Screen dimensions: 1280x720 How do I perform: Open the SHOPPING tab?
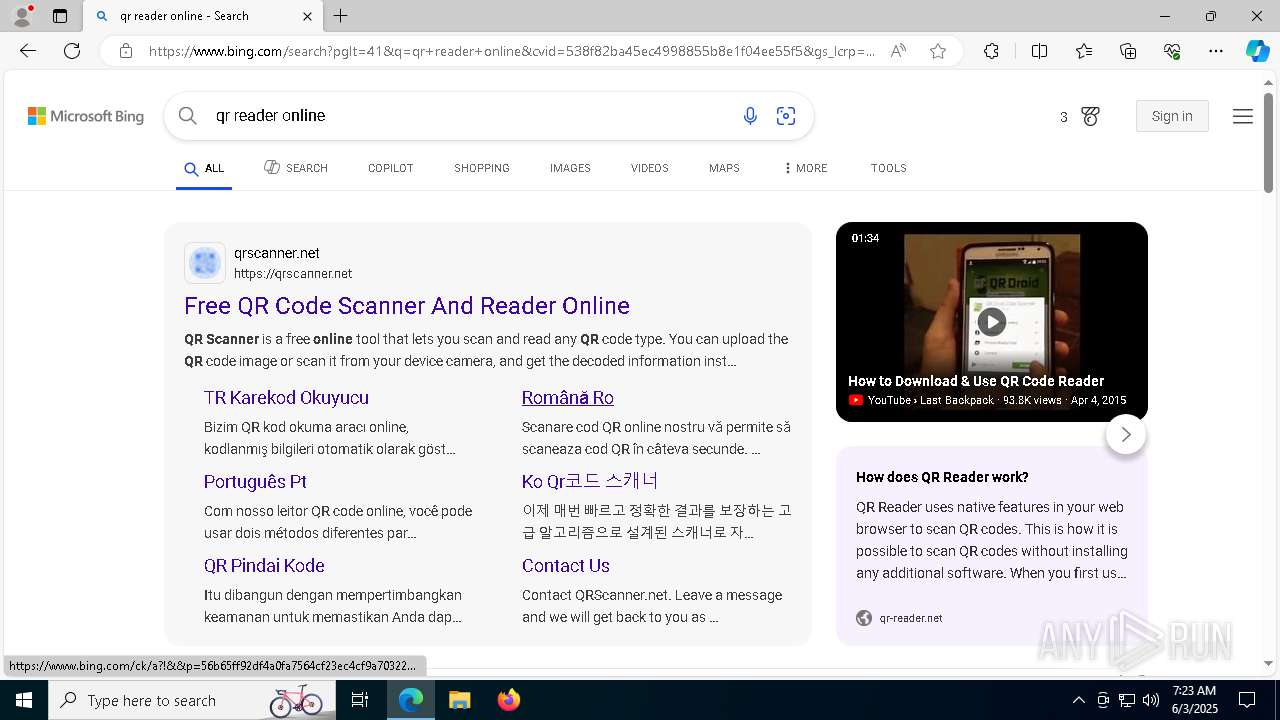482,168
